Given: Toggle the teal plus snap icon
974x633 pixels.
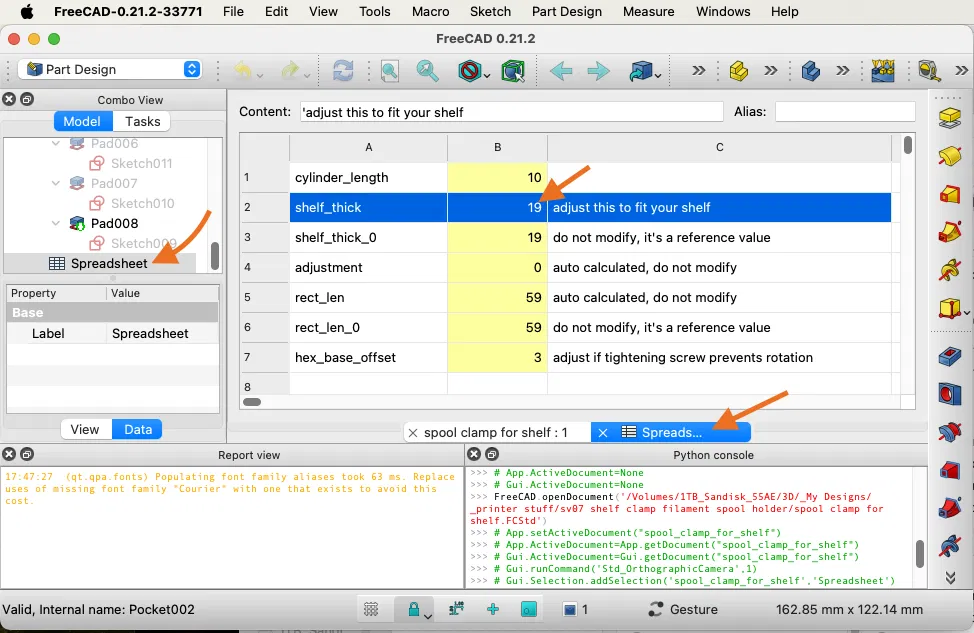Looking at the screenshot, I should [x=493, y=609].
